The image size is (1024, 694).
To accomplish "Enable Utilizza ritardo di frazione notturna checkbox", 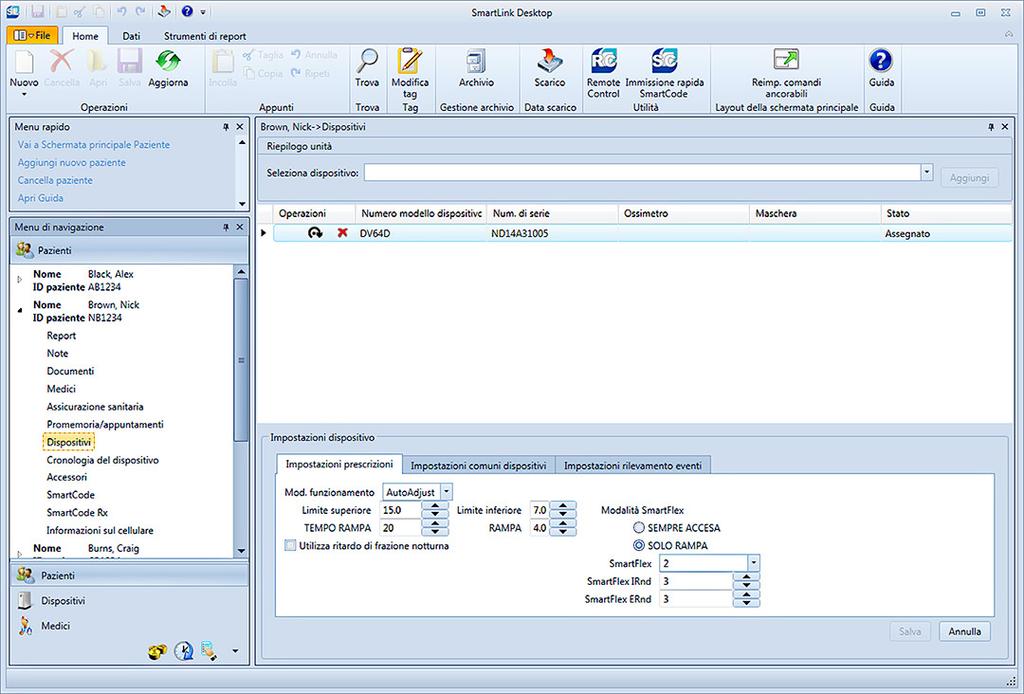I will click(290, 545).
